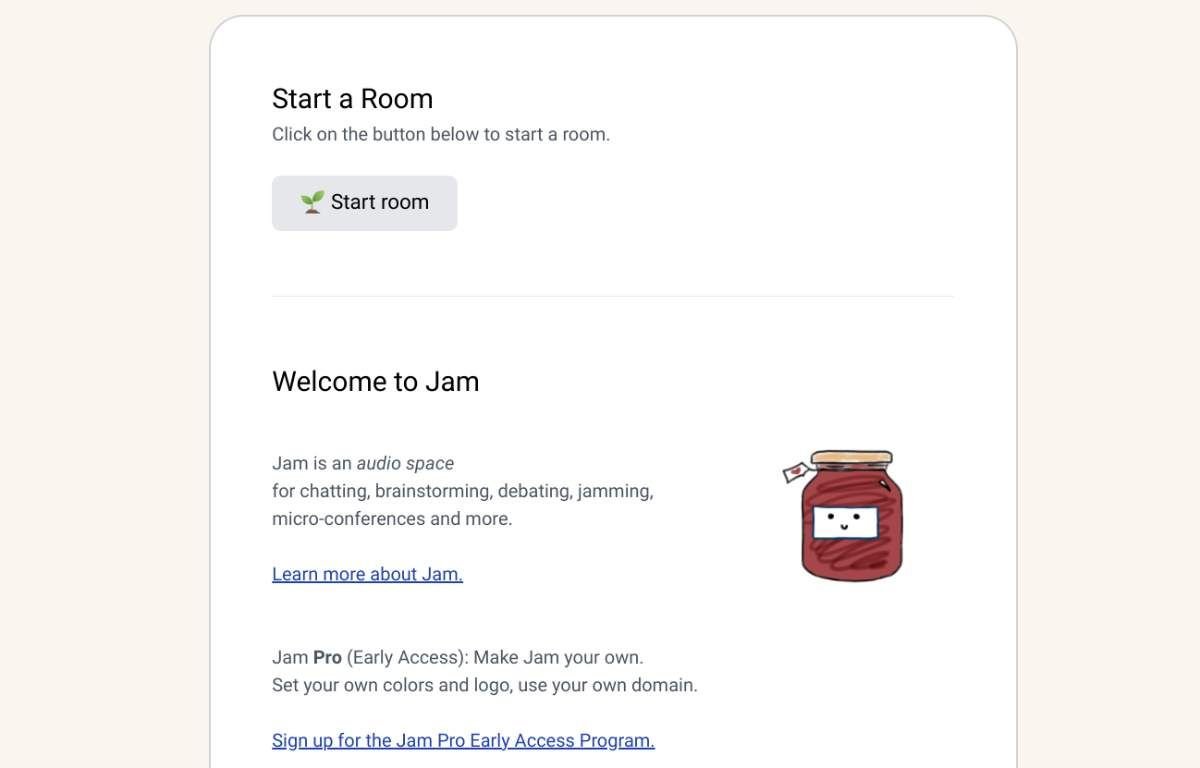Click the 'micro-conferences and more.' text
Screen dimensions: 1200x768
coord(392,519)
